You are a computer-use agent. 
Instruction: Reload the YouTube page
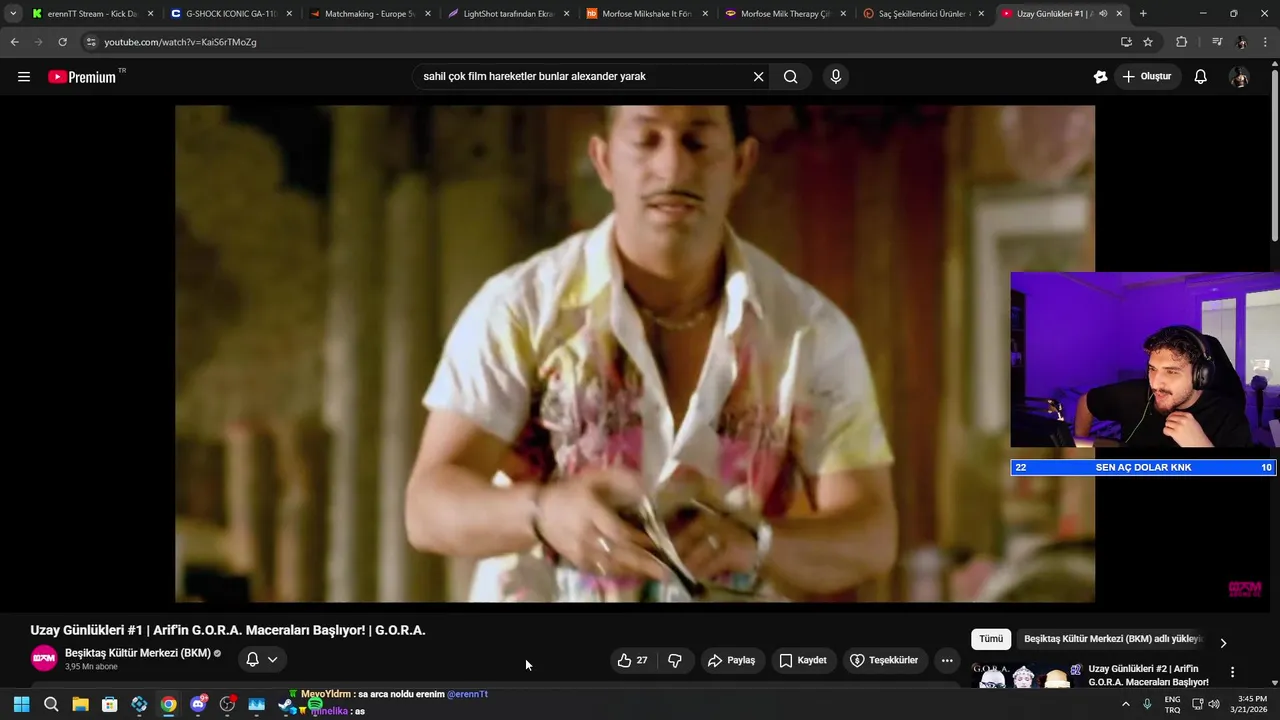point(62,42)
